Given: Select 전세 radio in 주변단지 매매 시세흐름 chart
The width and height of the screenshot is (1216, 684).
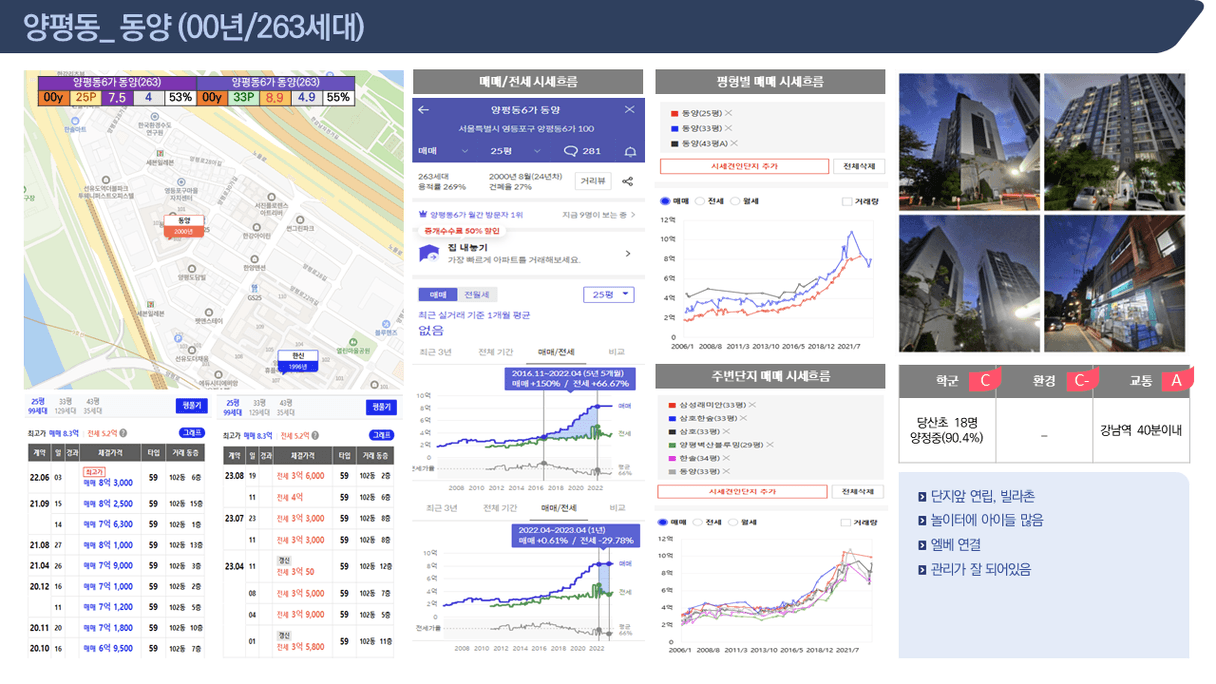Looking at the screenshot, I should [x=699, y=522].
